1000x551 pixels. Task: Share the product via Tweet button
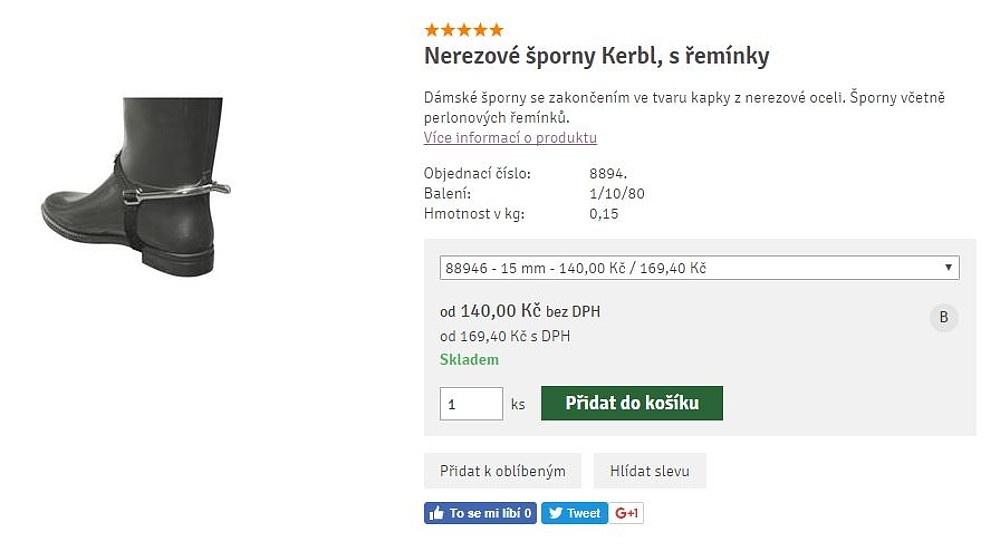tap(574, 513)
